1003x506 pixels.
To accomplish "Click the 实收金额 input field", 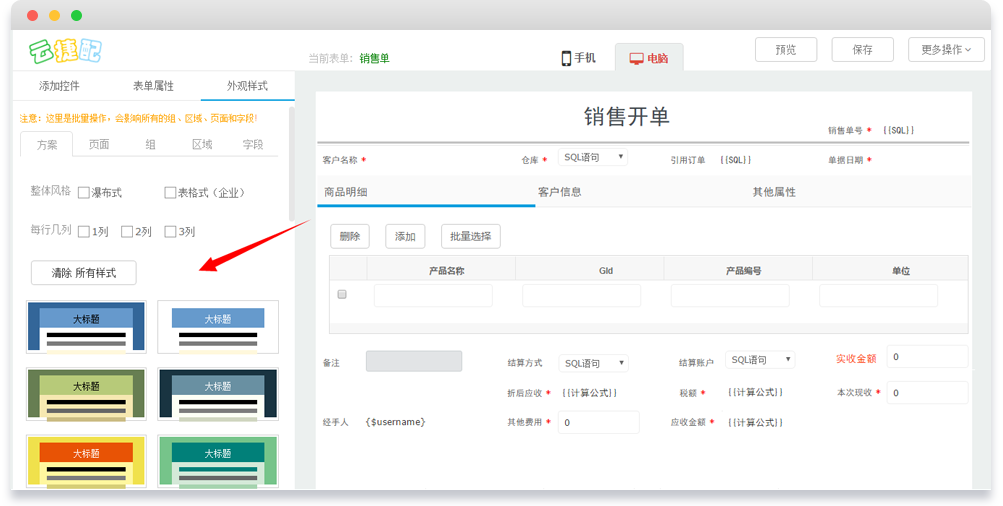I will [926, 357].
